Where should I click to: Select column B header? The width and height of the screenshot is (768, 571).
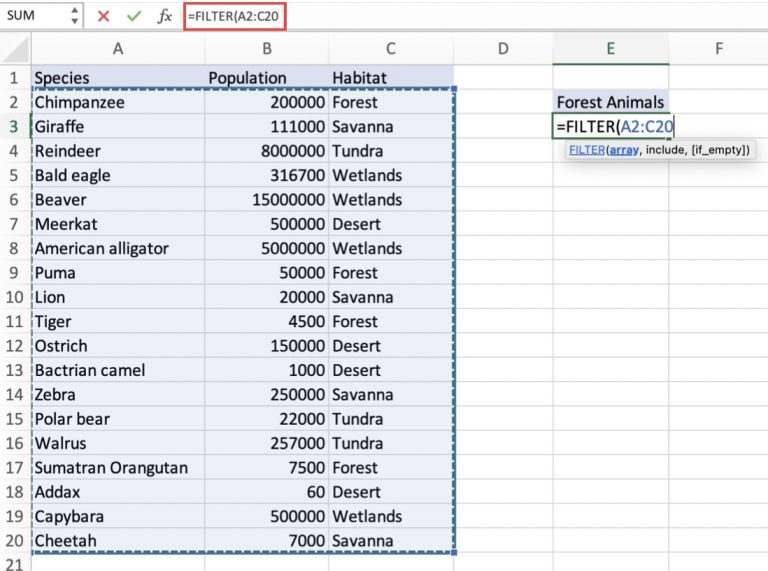click(x=266, y=48)
